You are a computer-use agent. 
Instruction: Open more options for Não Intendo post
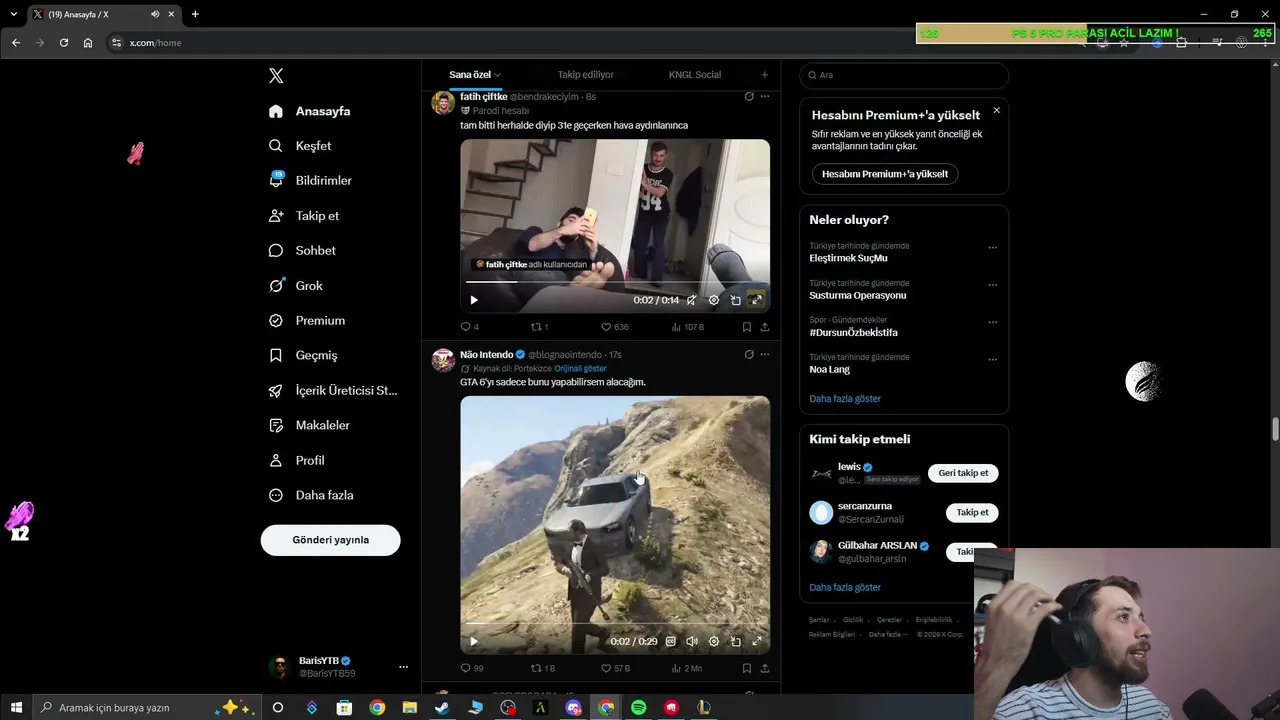pyautogui.click(x=765, y=354)
